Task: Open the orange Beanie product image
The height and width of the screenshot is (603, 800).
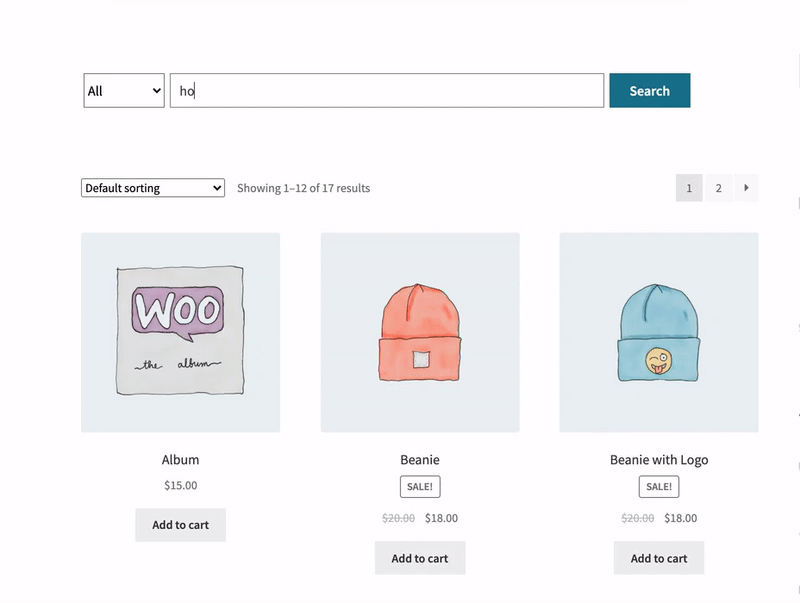Action: coord(419,332)
